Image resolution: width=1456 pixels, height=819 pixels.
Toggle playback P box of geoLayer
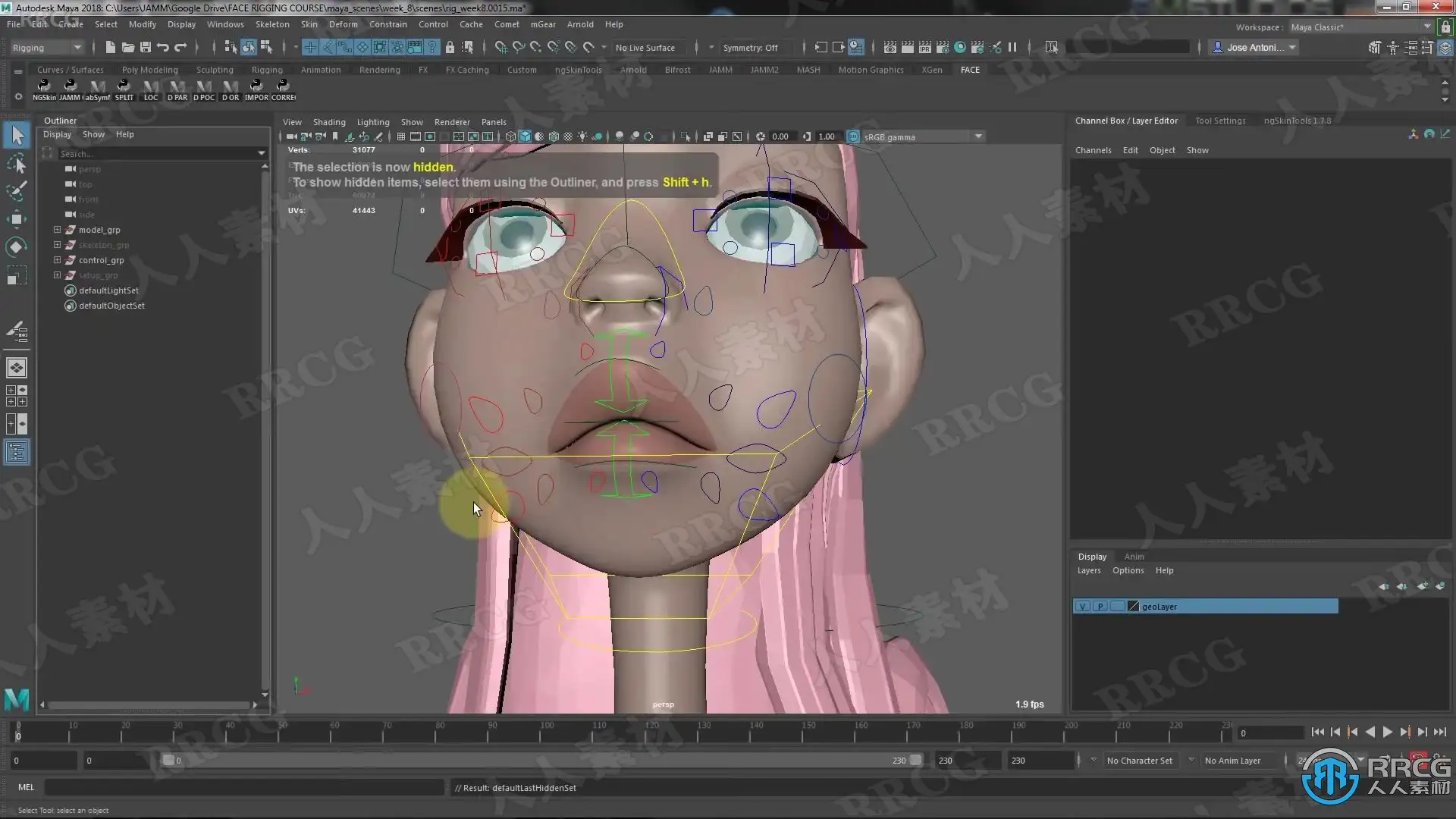[1100, 607]
